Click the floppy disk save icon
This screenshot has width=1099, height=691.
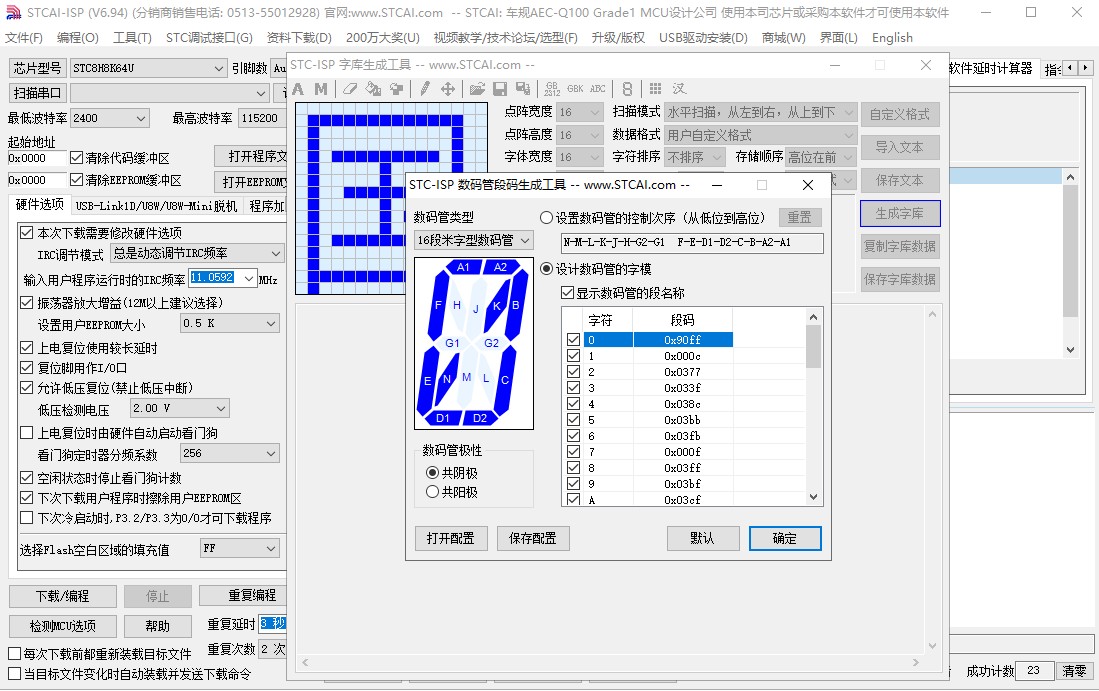[x=500, y=89]
